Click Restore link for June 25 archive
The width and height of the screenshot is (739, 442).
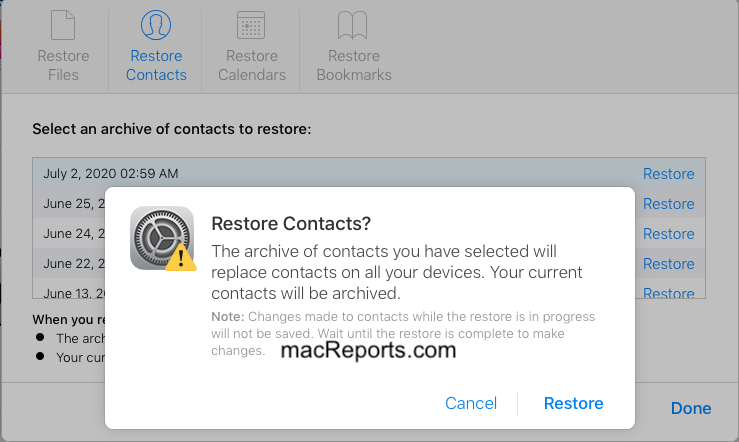tap(668, 204)
